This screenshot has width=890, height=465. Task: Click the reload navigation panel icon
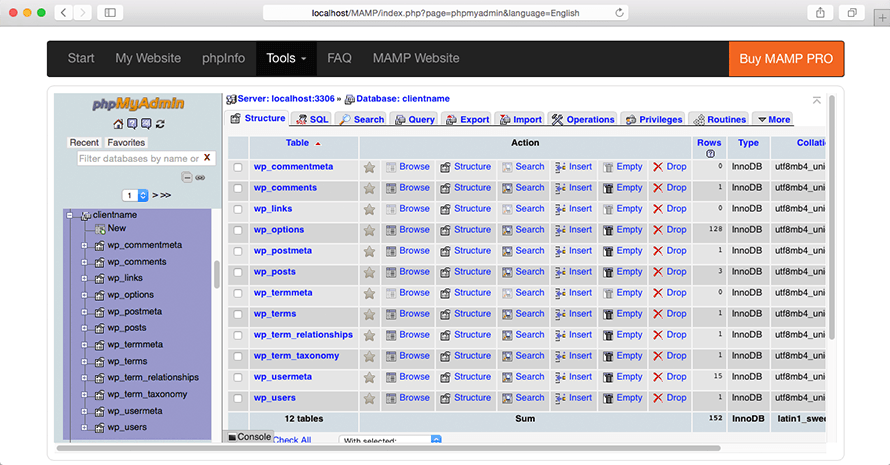coord(160,124)
